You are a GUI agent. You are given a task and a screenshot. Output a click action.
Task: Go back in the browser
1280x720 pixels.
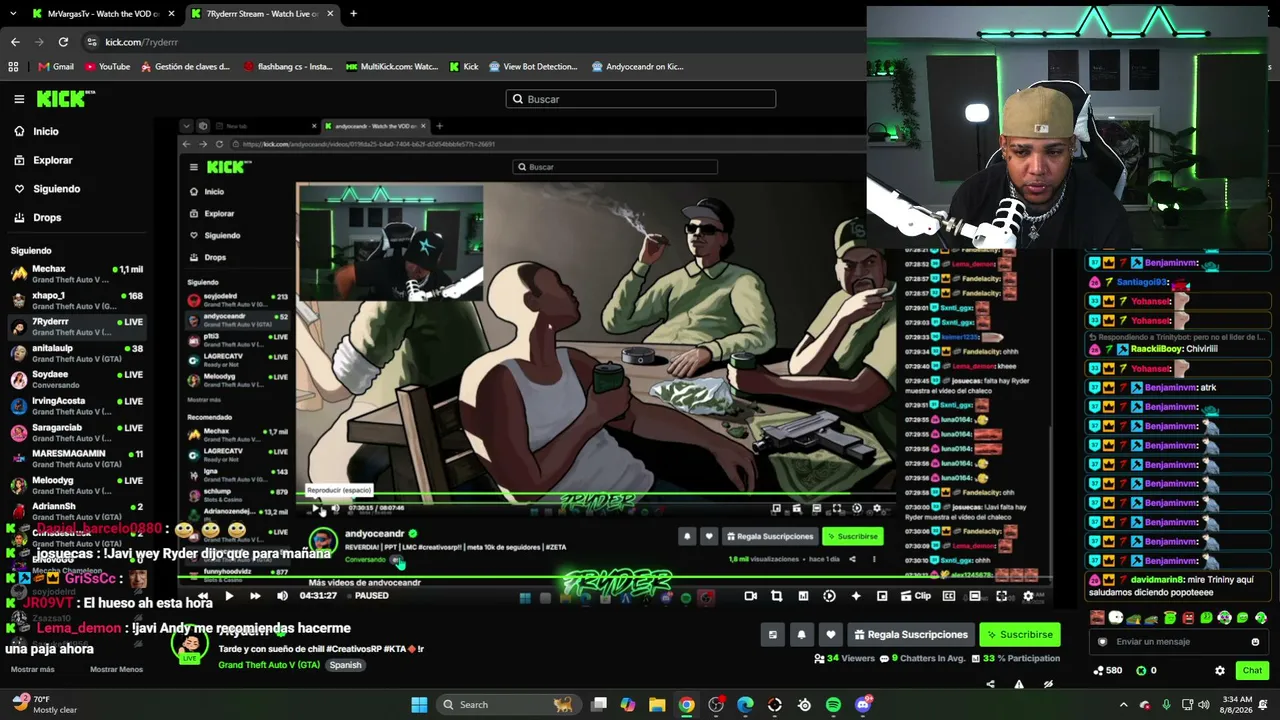click(15, 42)
